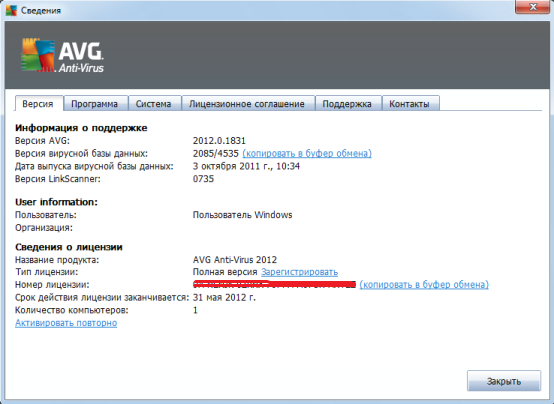Click the Сведения о лицензии heading
The image size is (554, 404).
[69, 247]
